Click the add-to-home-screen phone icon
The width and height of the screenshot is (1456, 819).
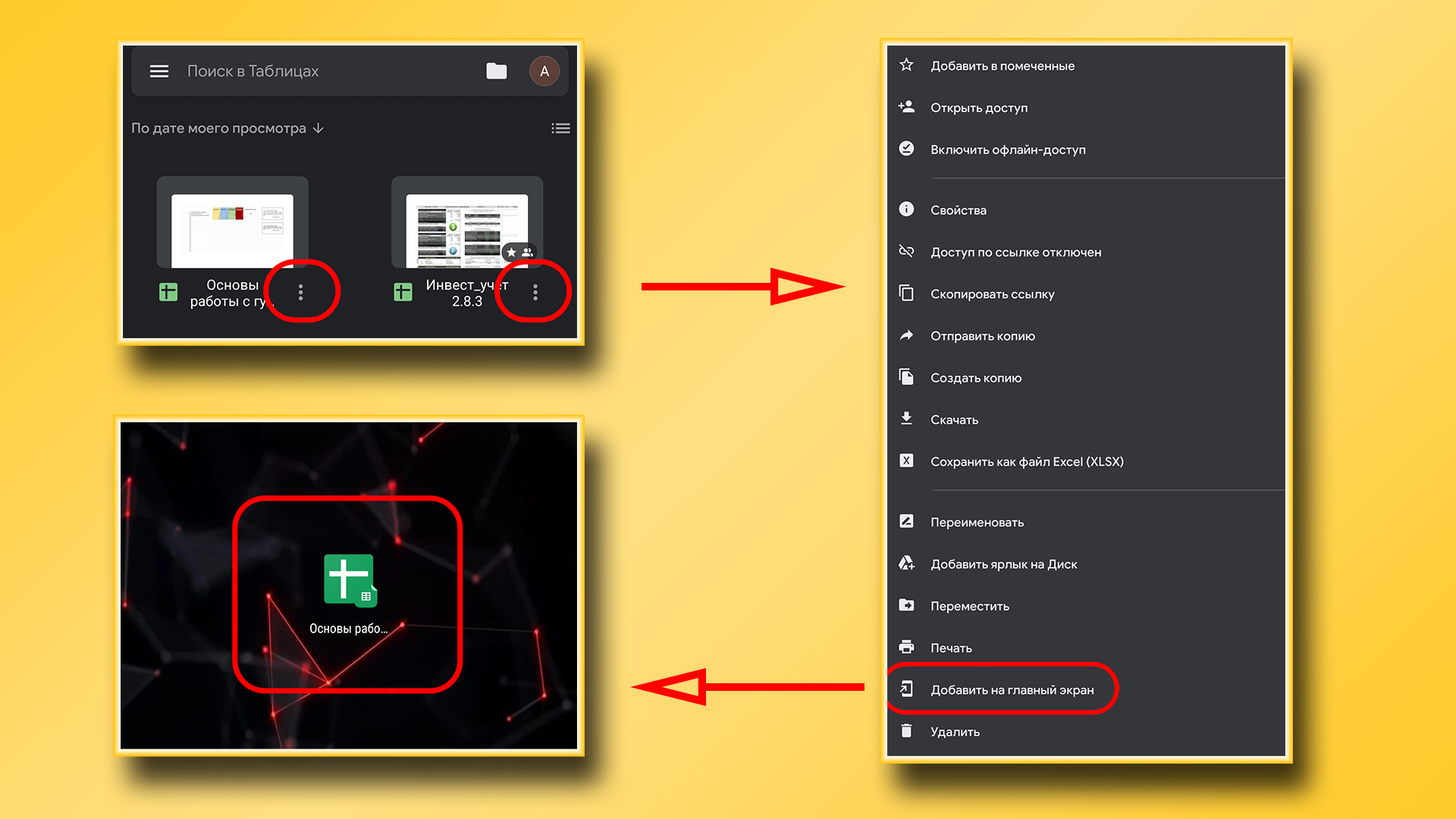pos(906,689)
